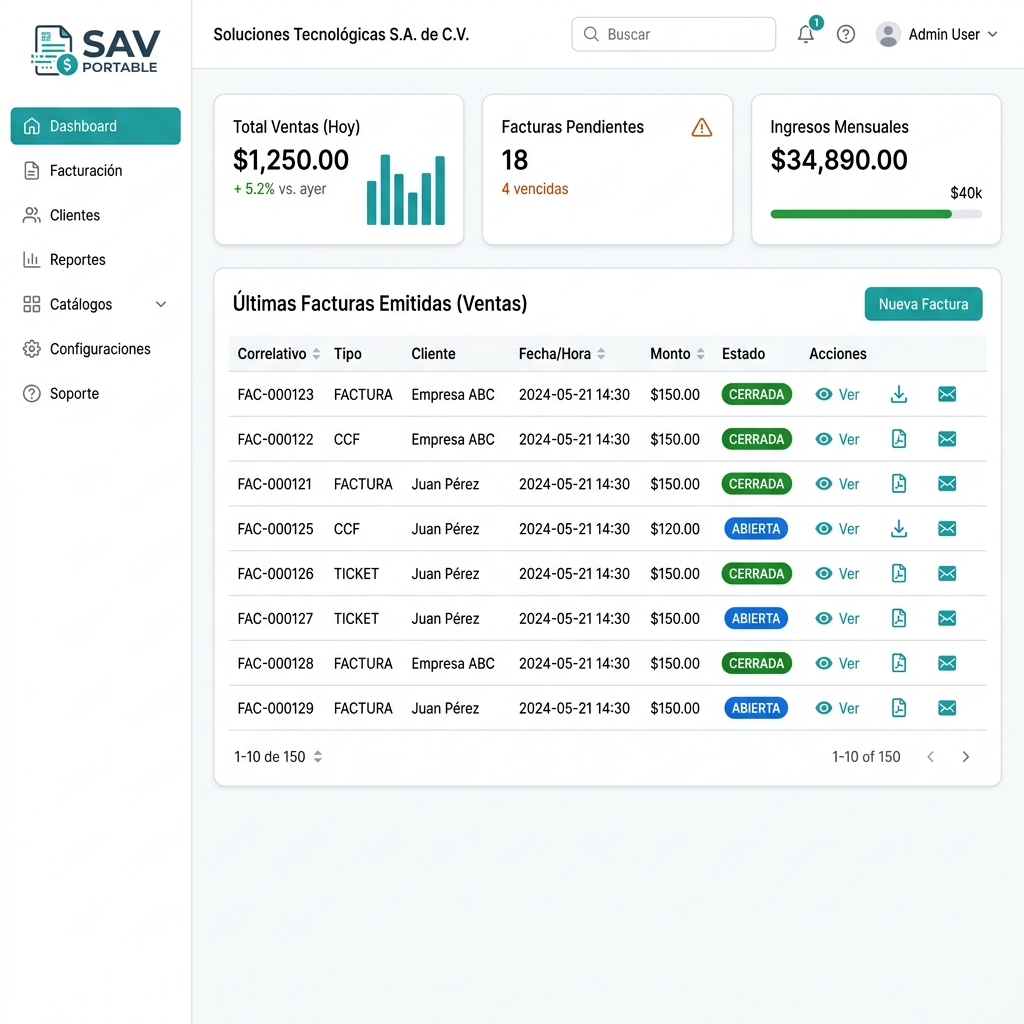Open PDF for invoice FAC-000128
This screenshot has height=1024, width=1024.
coord(899,663)
